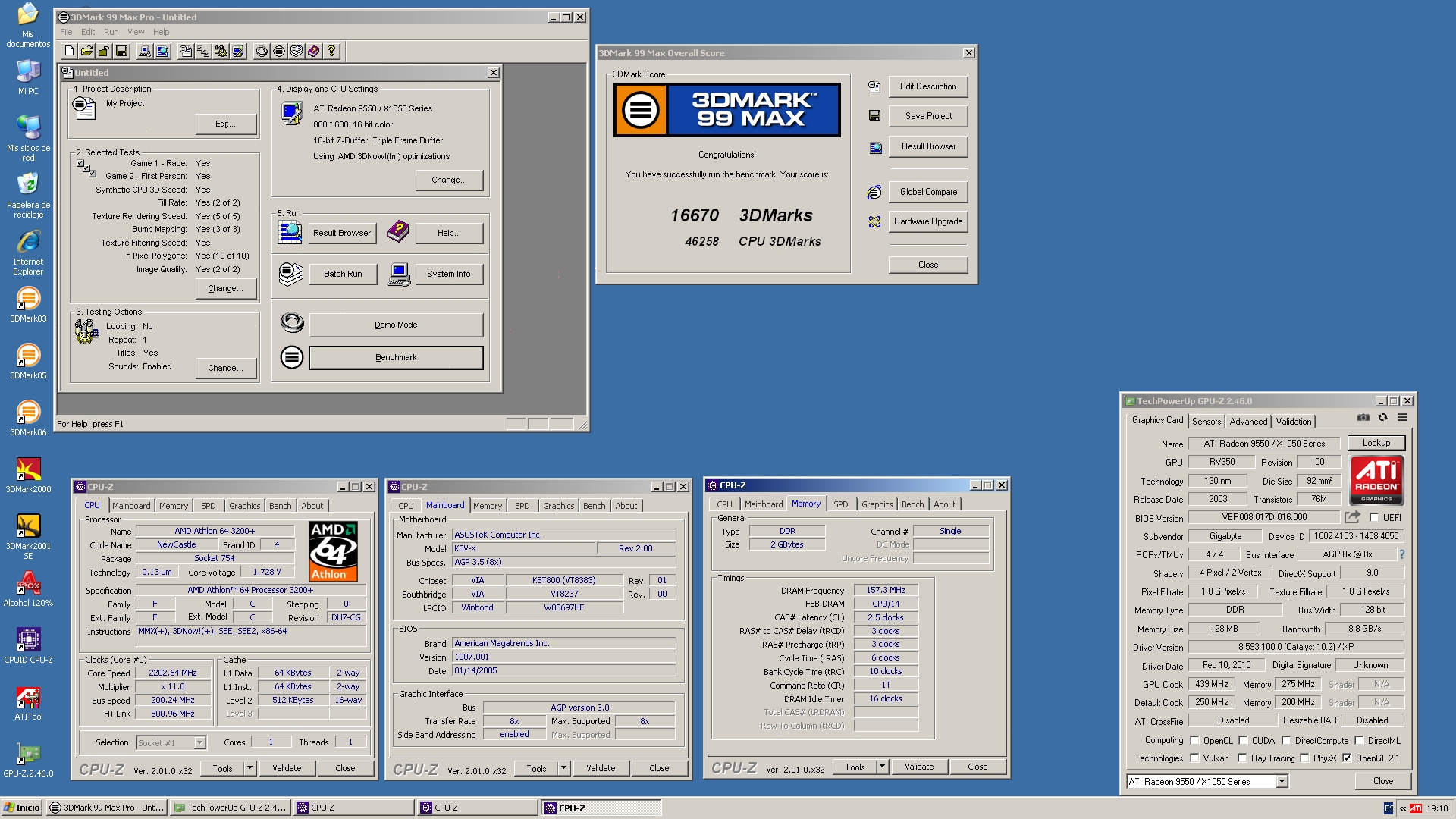Click the Demo mode toolbar icon
The width and height of the screenshot is (1456, 819).
[x=262, y=51]
